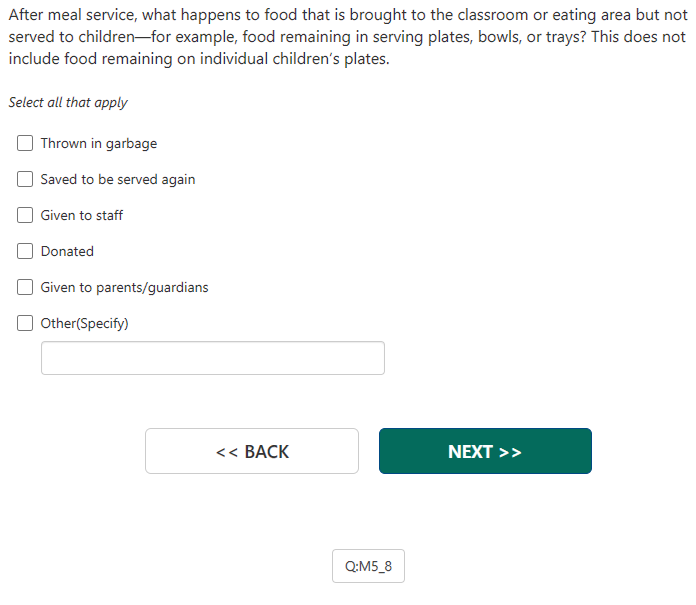Click the 'Thrown in garbage' label text
This screenshot has width=696, height=605.
[99, 143]
